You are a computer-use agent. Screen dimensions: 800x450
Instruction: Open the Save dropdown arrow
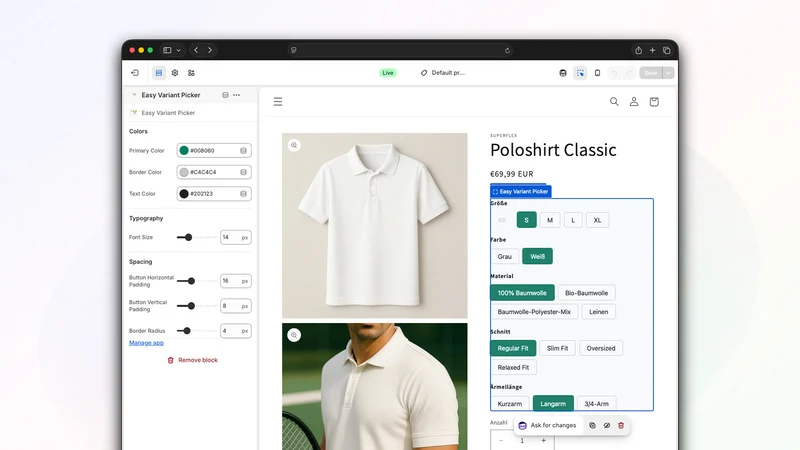point(668,73)
